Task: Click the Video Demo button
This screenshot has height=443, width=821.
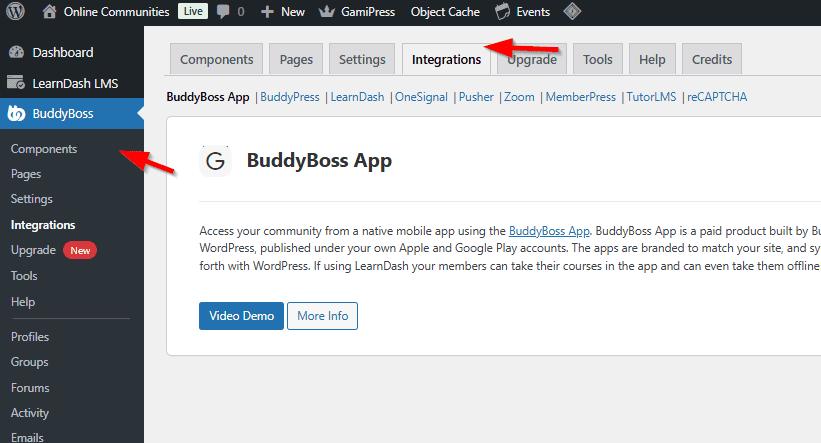Action: pyautogui.click(x=241, y=316)
